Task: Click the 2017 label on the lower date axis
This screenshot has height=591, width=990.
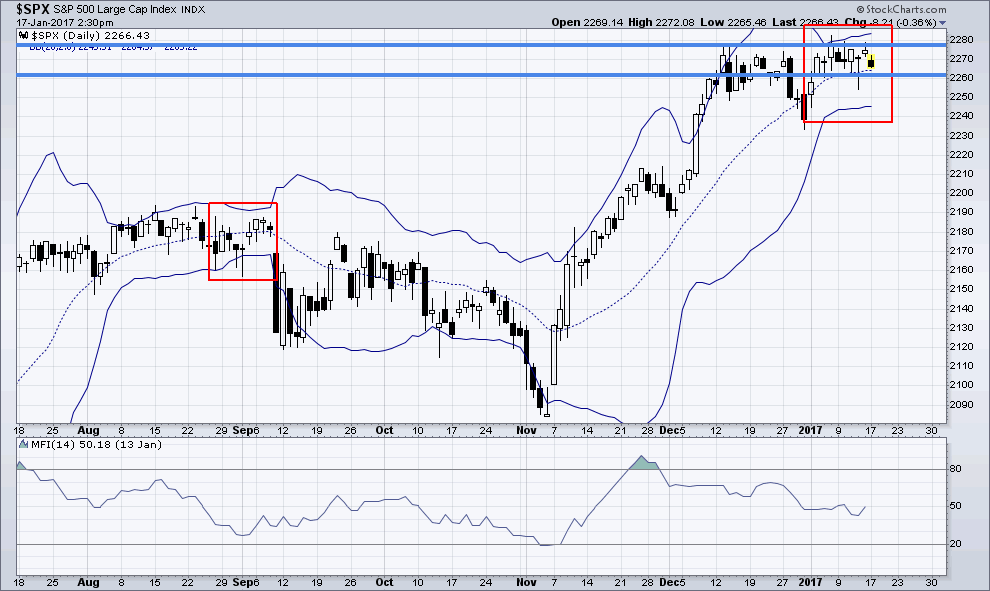Action: tap(811, 582)
